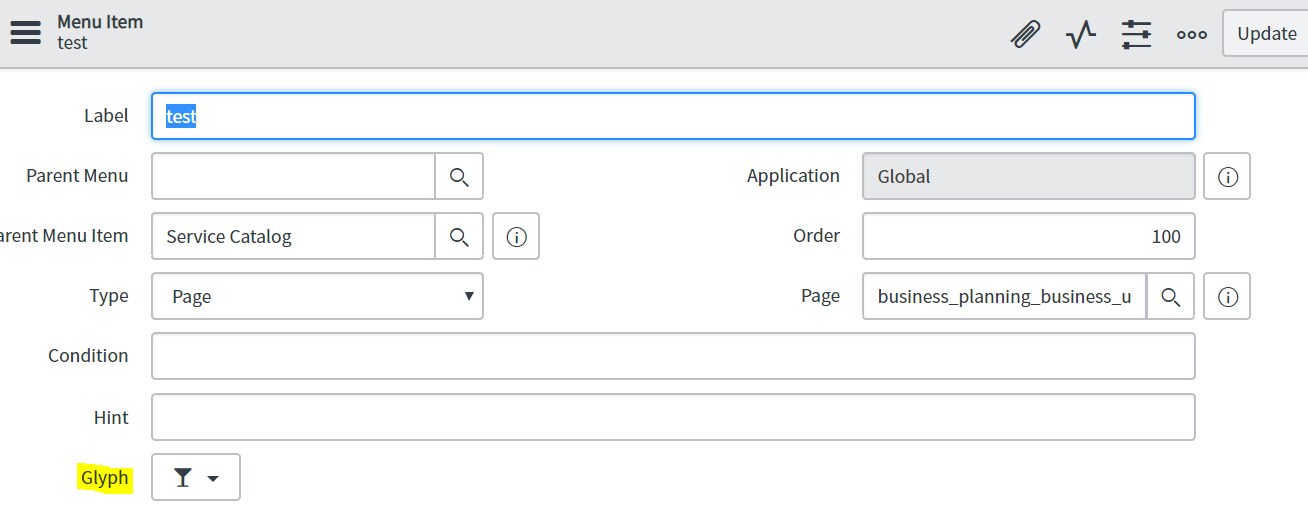
Task: Expand the Type dropdown showing Page
Action: [x=317, y=296]
